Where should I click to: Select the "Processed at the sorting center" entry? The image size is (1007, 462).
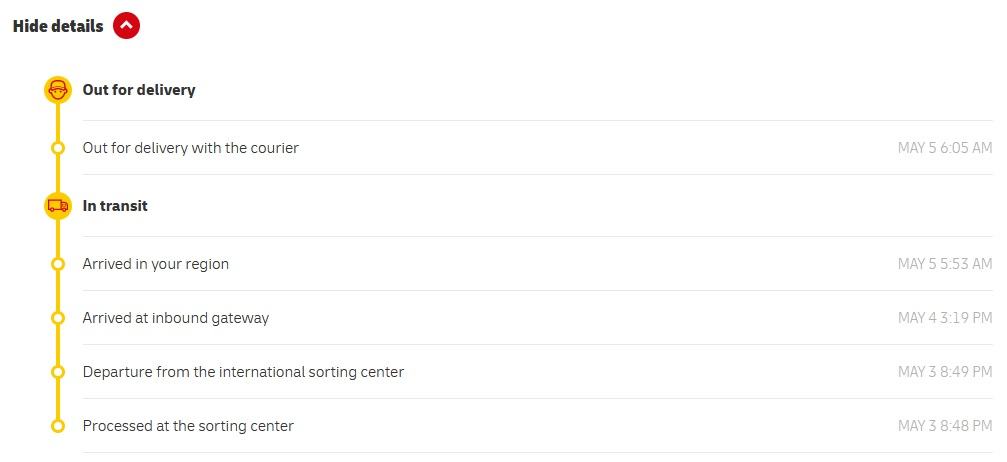188,426
